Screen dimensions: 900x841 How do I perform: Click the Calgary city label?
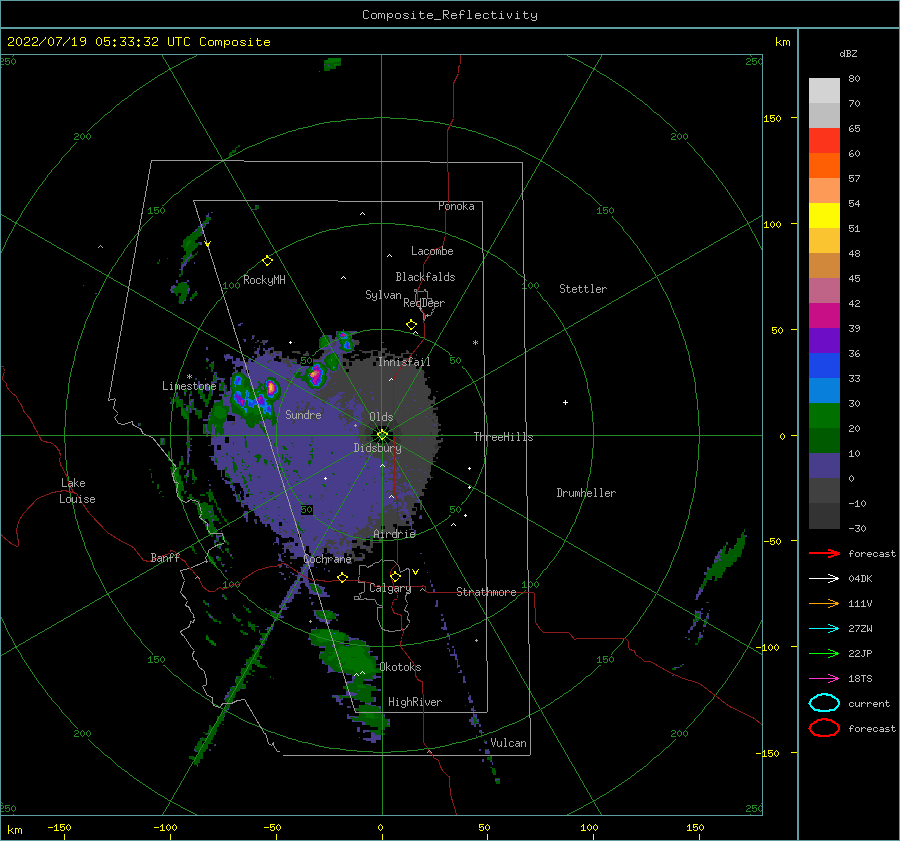[390, 588]
